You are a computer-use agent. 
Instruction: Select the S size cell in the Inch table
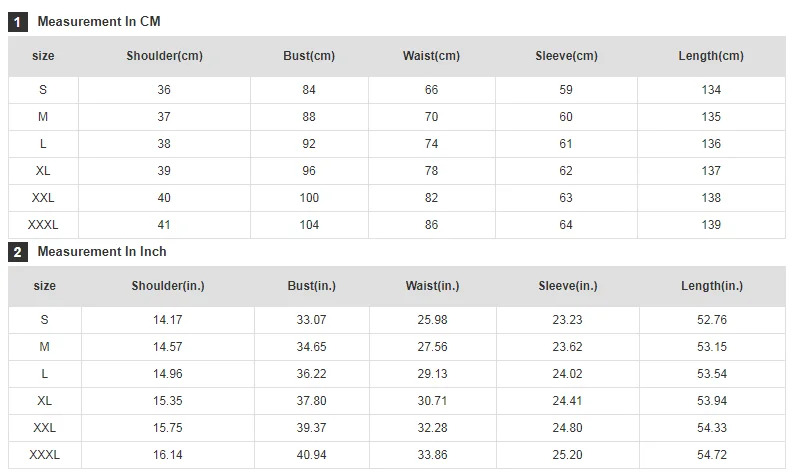click(45, 320)
